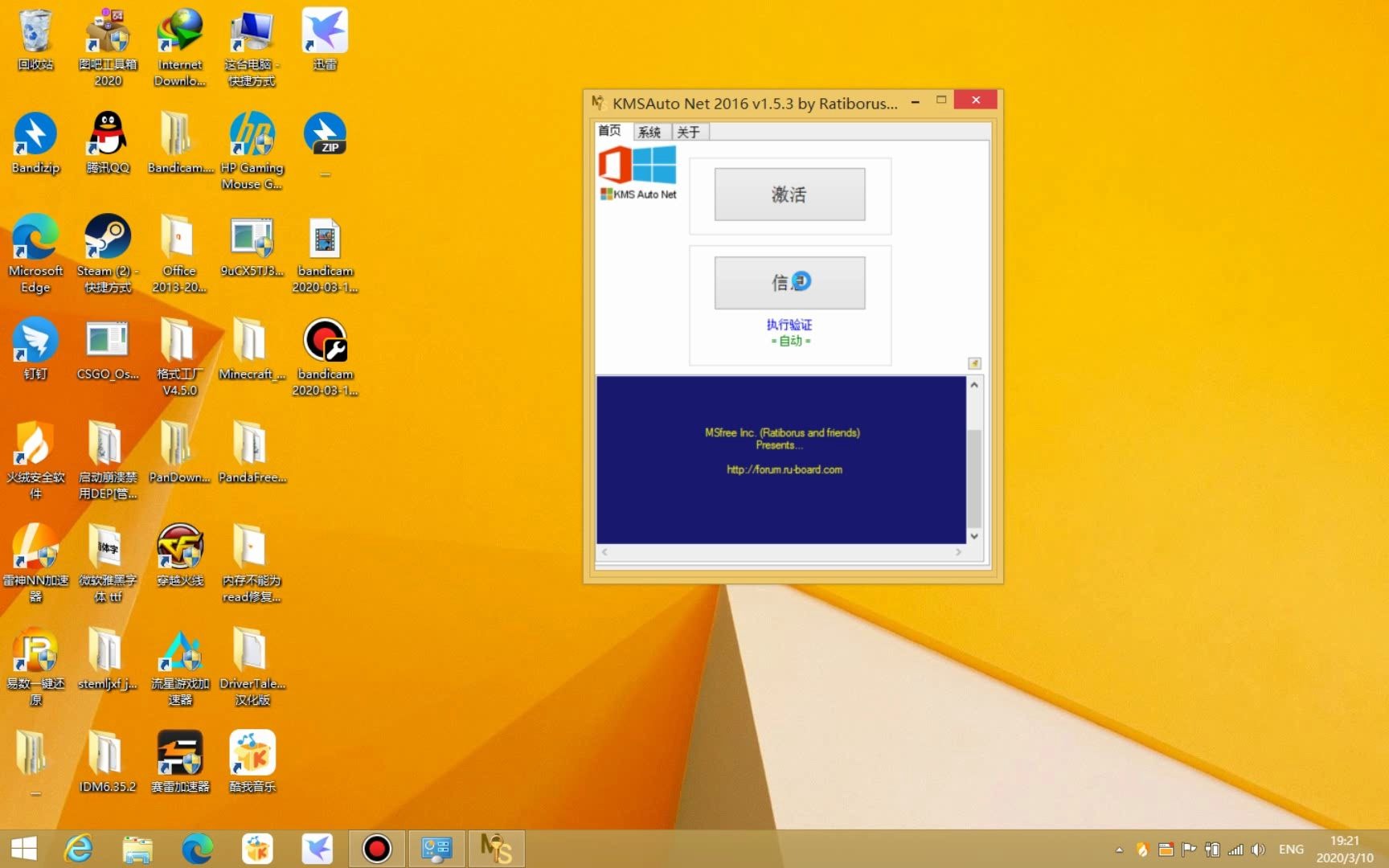The image size is (1389, 868).
Task: Click the Bandicam record icon in the taskbar
Action: (x=376, y=849)
